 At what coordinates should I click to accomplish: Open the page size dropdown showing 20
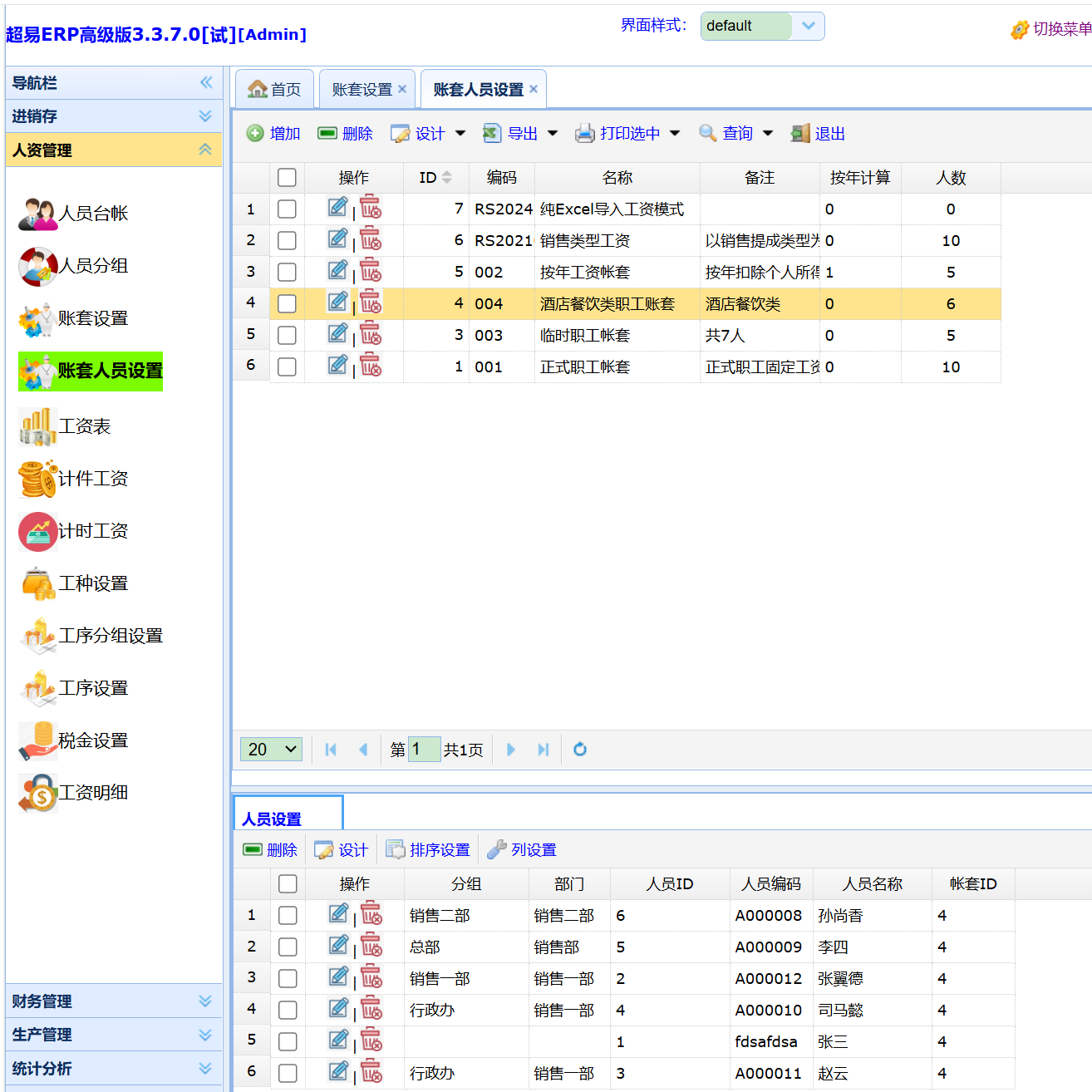[x=271, y=750]
